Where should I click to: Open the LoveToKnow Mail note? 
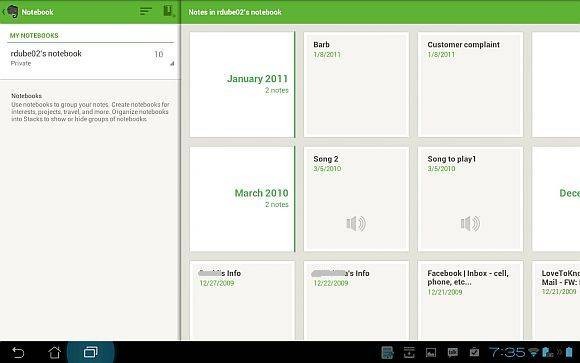556,300
